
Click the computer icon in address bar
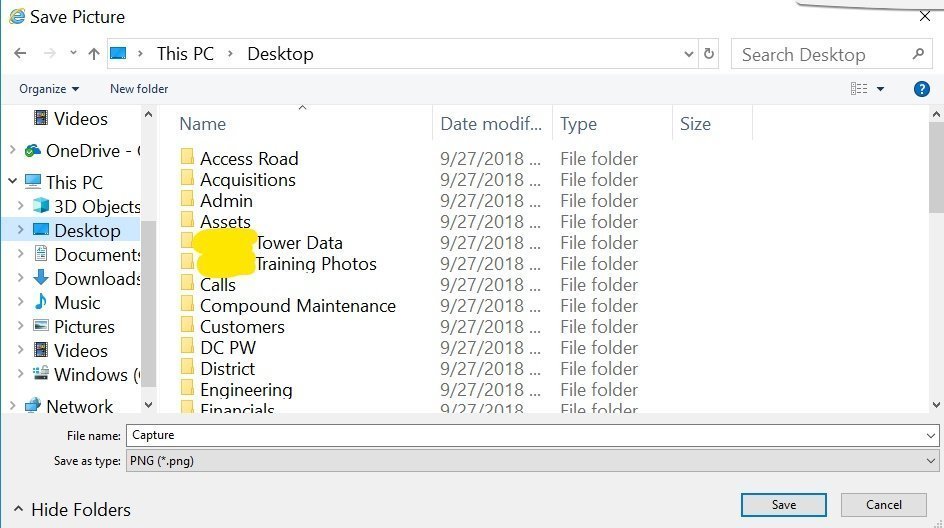pos(118,53)
